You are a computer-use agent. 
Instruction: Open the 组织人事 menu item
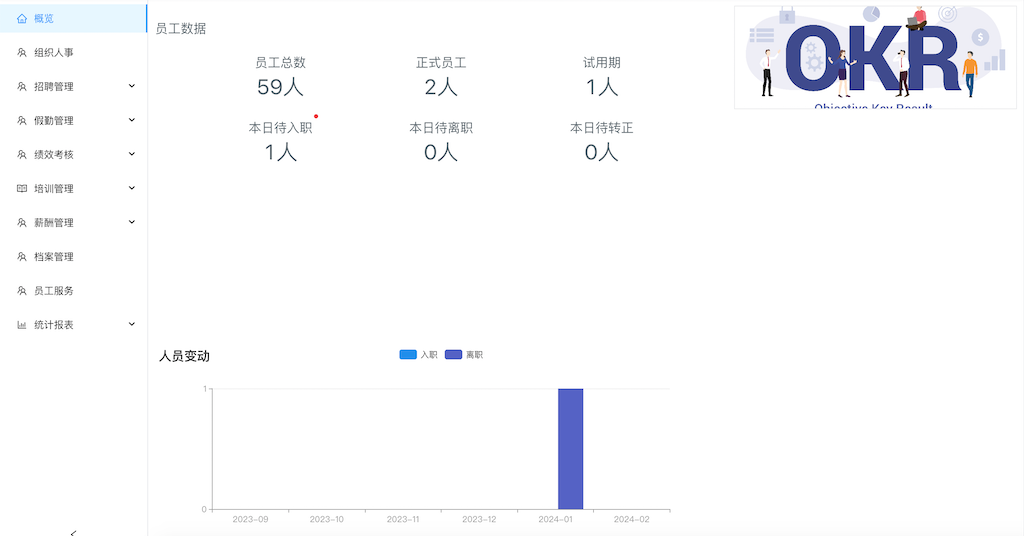73,53
